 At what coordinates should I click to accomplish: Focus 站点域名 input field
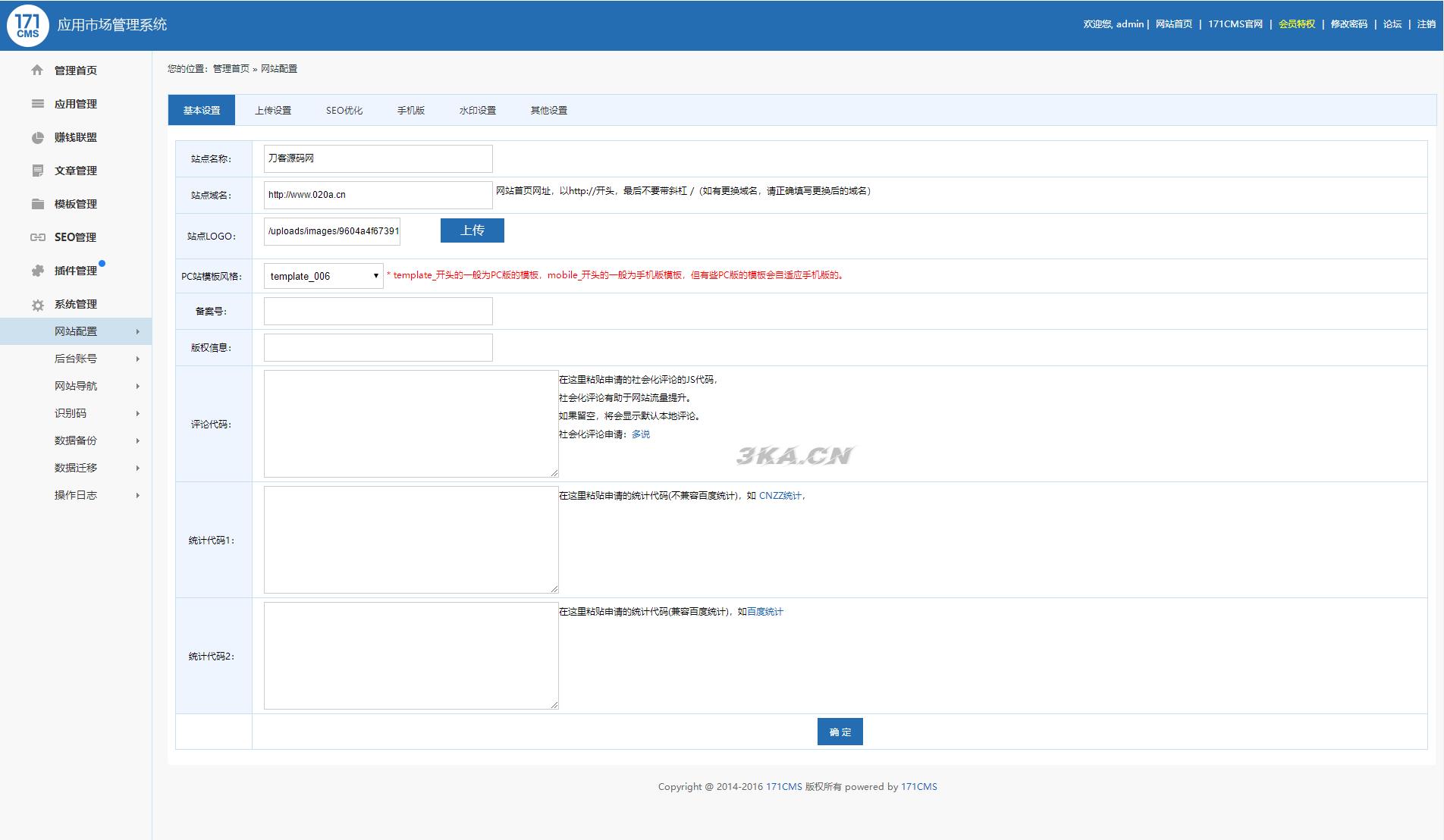tap(378, 195)
